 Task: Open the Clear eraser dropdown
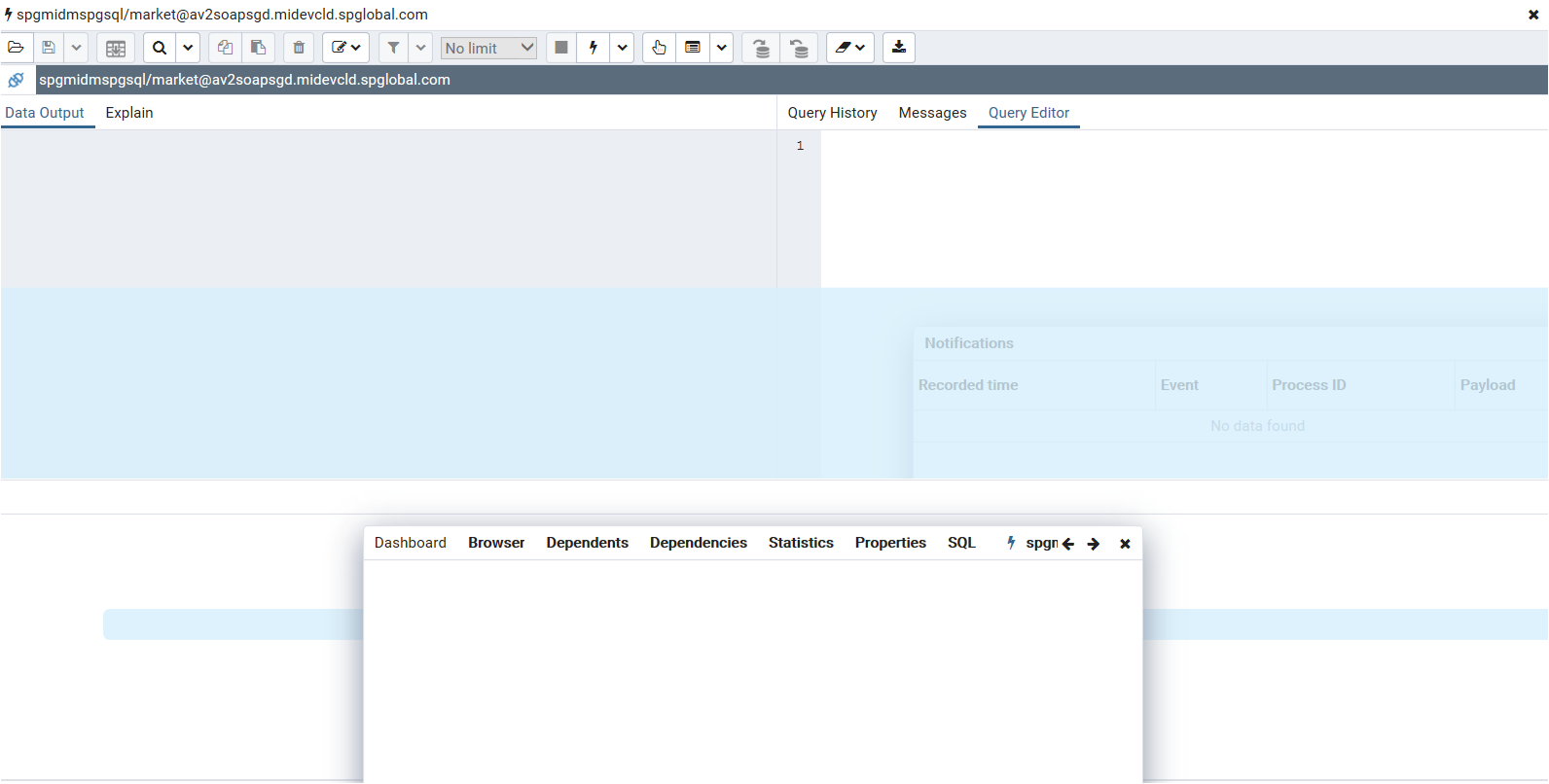pos(850,48)
